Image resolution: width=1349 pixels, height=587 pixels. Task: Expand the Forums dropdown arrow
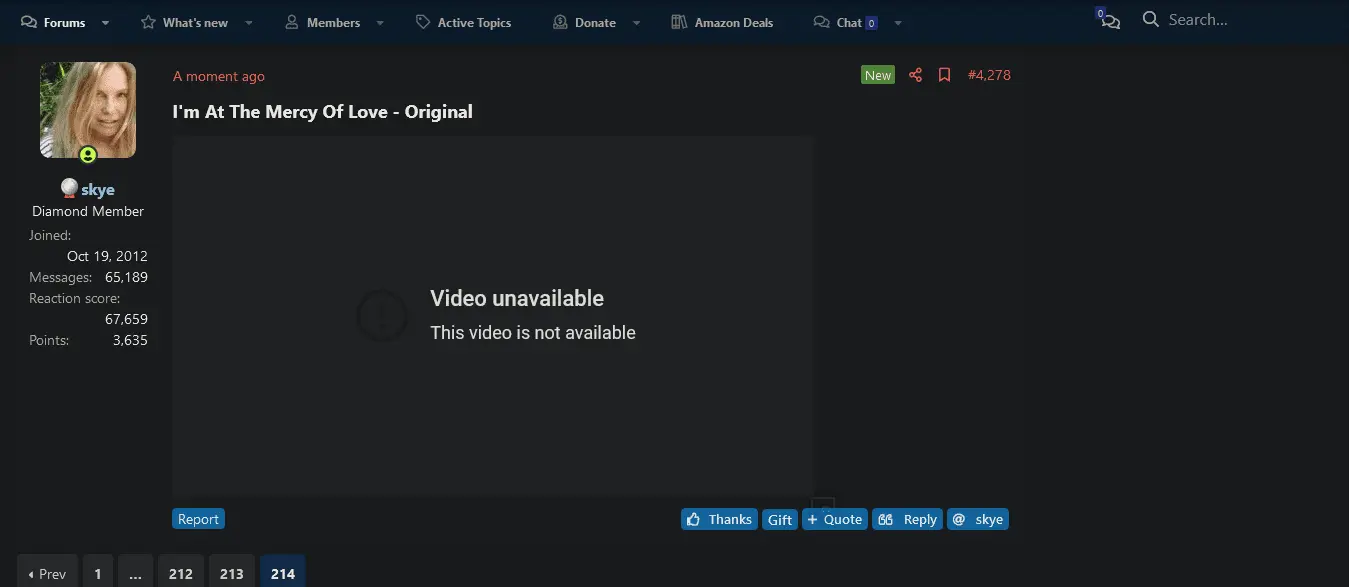coord(106,23)
